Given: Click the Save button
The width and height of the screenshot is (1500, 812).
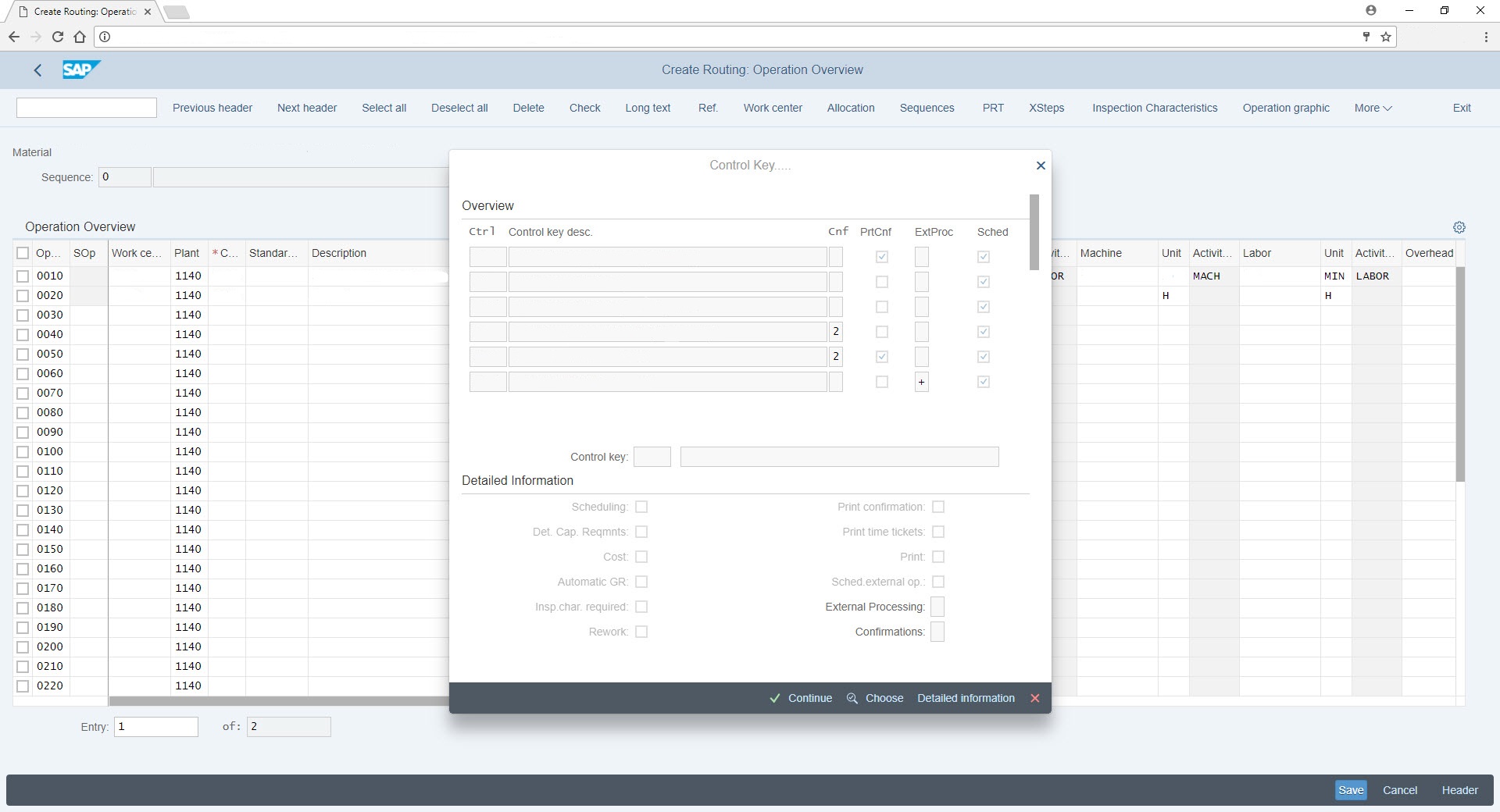Looking at the screenshot, I should coord(1351,790).
